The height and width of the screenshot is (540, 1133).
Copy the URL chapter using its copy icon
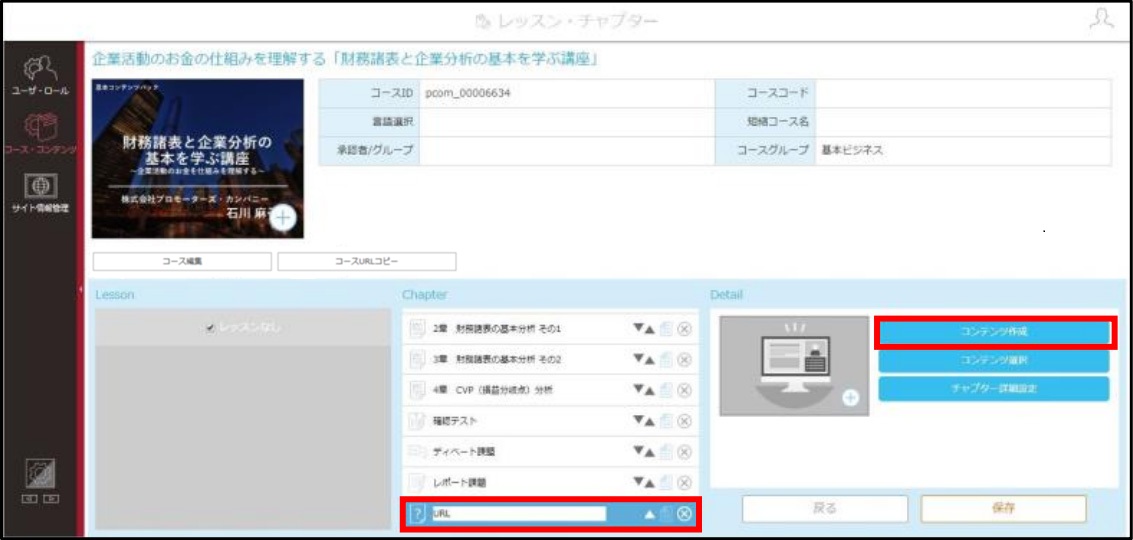click(666, 514)
